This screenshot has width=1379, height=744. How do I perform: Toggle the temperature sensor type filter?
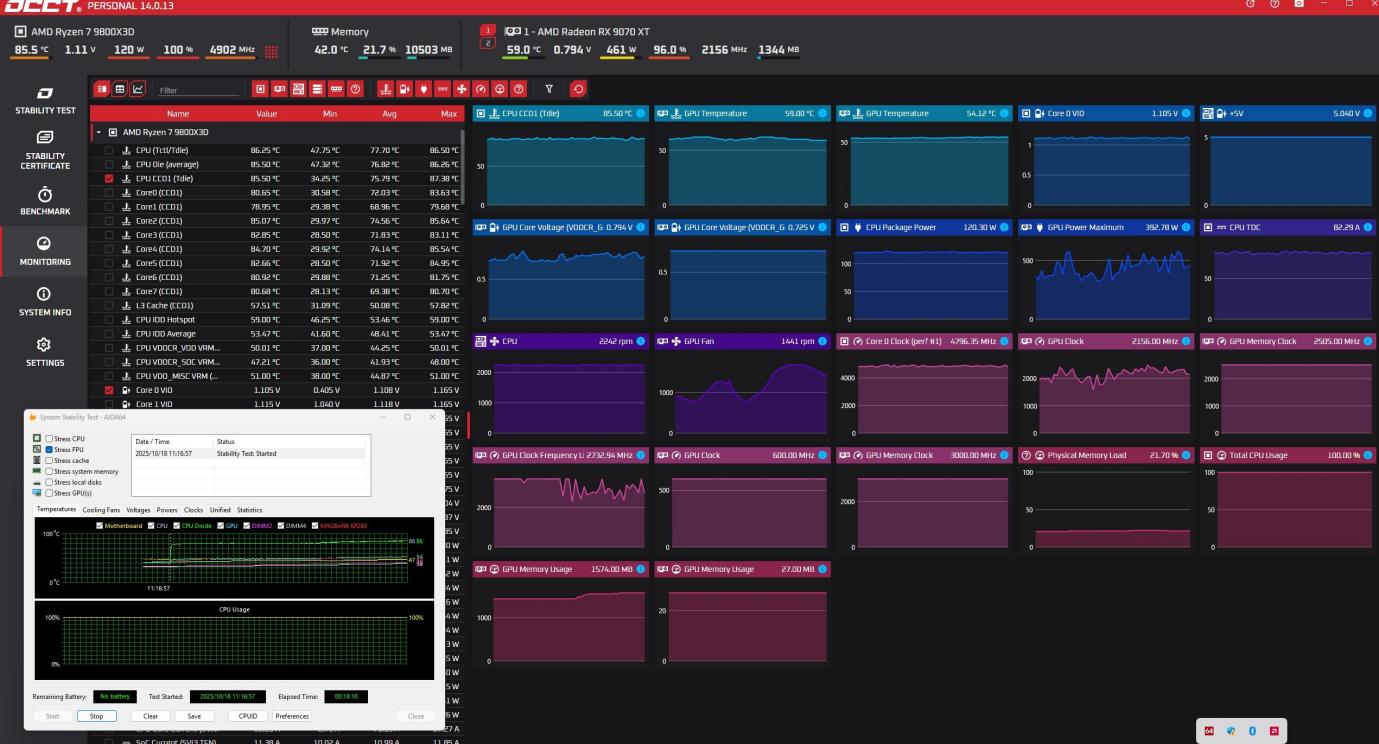384,89
